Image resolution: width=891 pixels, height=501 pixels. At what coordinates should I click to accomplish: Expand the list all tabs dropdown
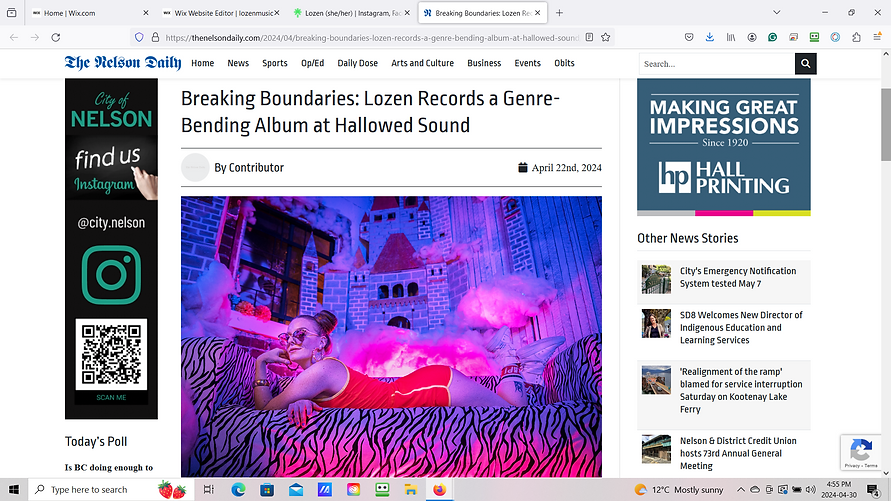pyautogui.click(x=777, y=12)
